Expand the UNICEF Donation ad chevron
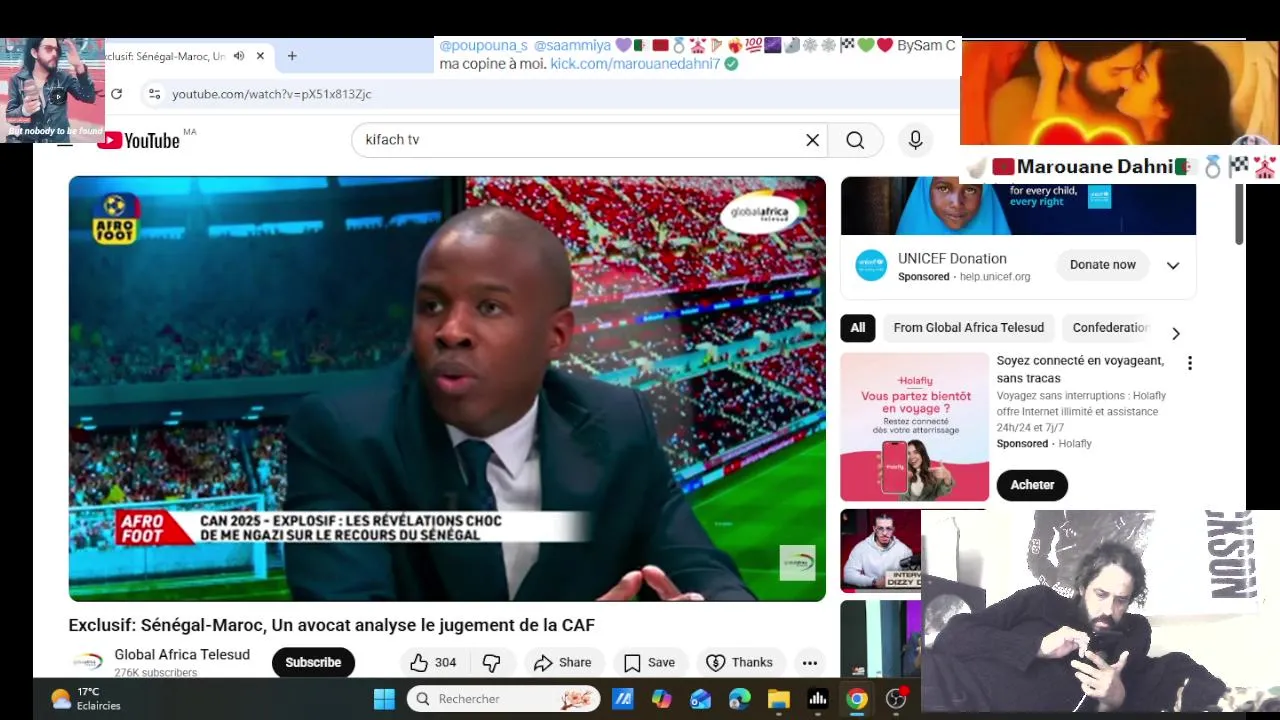The image size is (1280, 720). 1173,265
